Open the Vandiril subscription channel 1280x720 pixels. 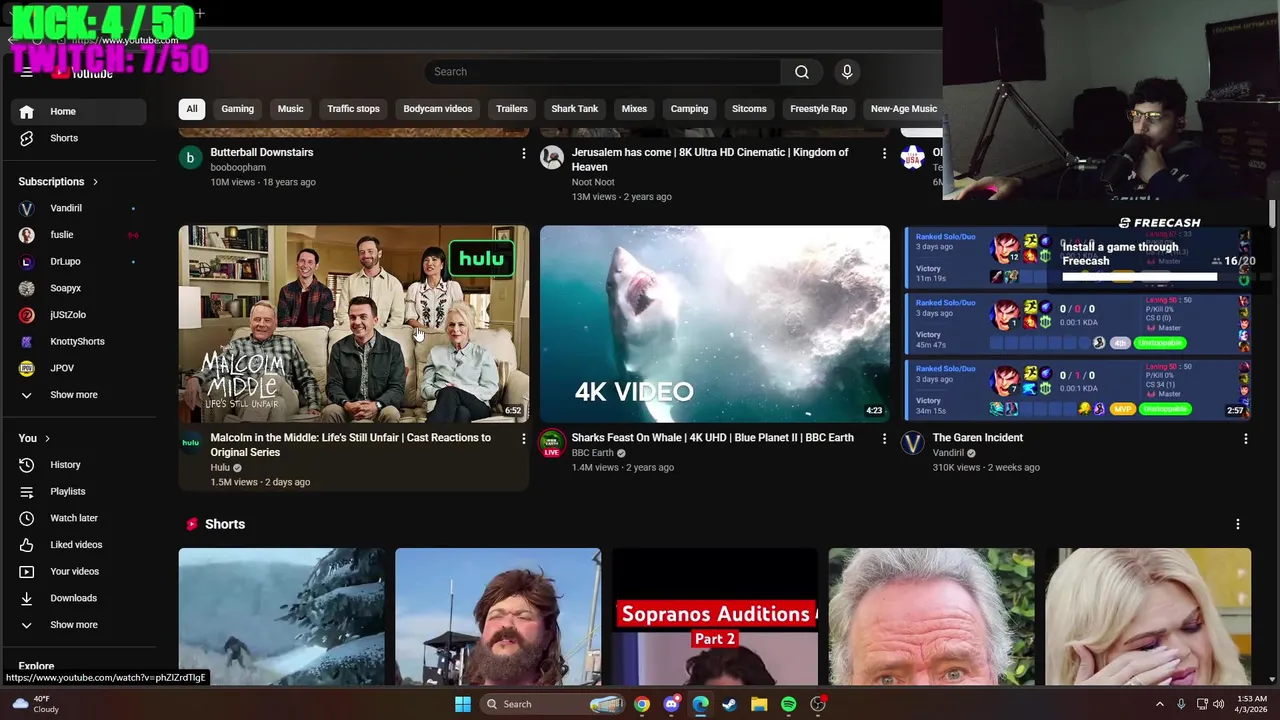[78, 208]
